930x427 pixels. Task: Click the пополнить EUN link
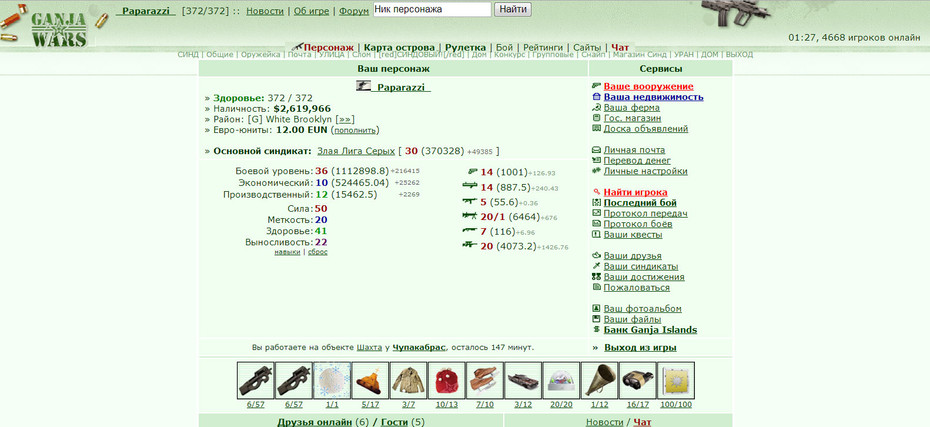pyautogui.click(x=355, y=130)
